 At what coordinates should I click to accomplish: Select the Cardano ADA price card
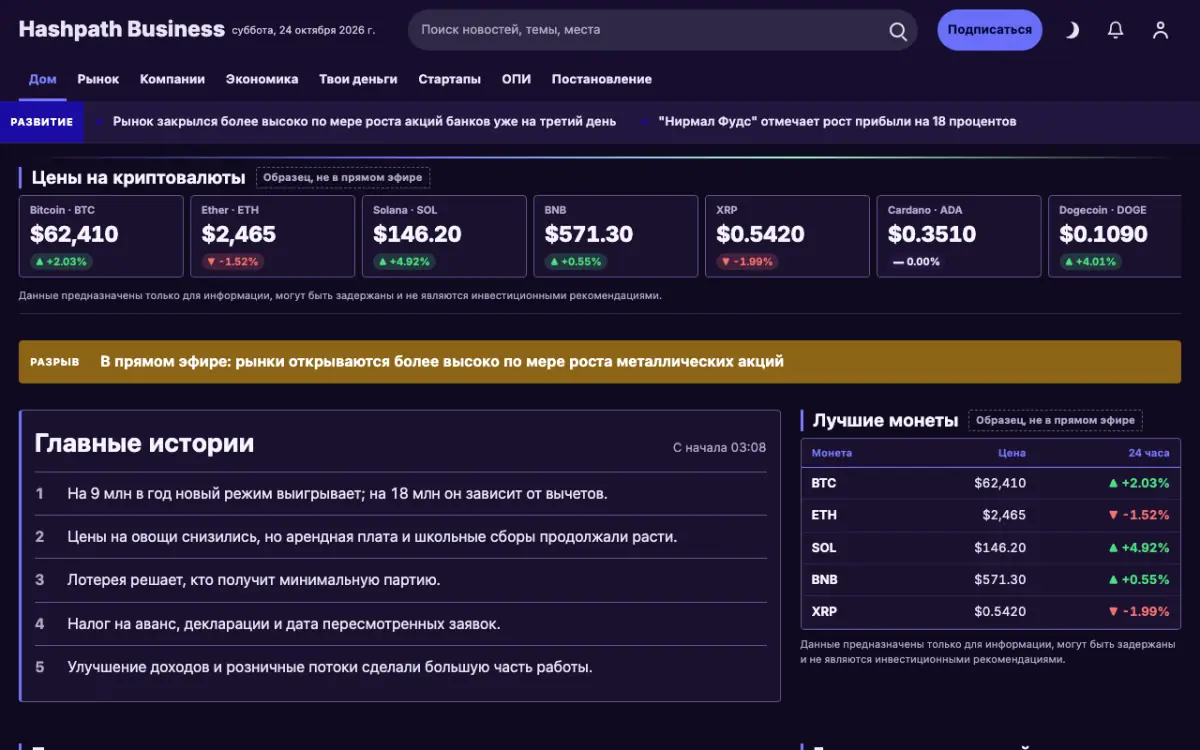[x=959, y=236]
